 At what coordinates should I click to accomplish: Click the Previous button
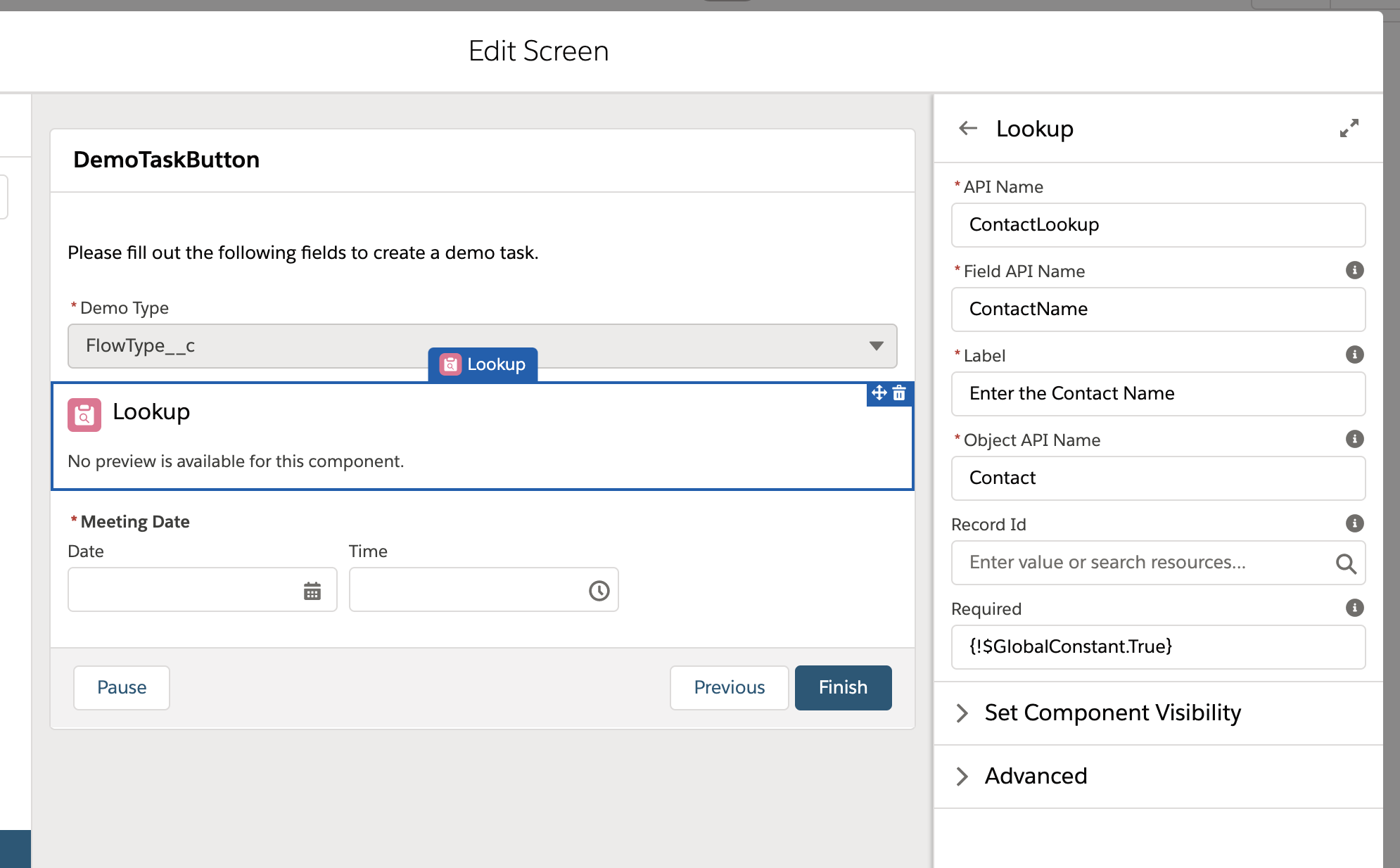coord(729,688)
